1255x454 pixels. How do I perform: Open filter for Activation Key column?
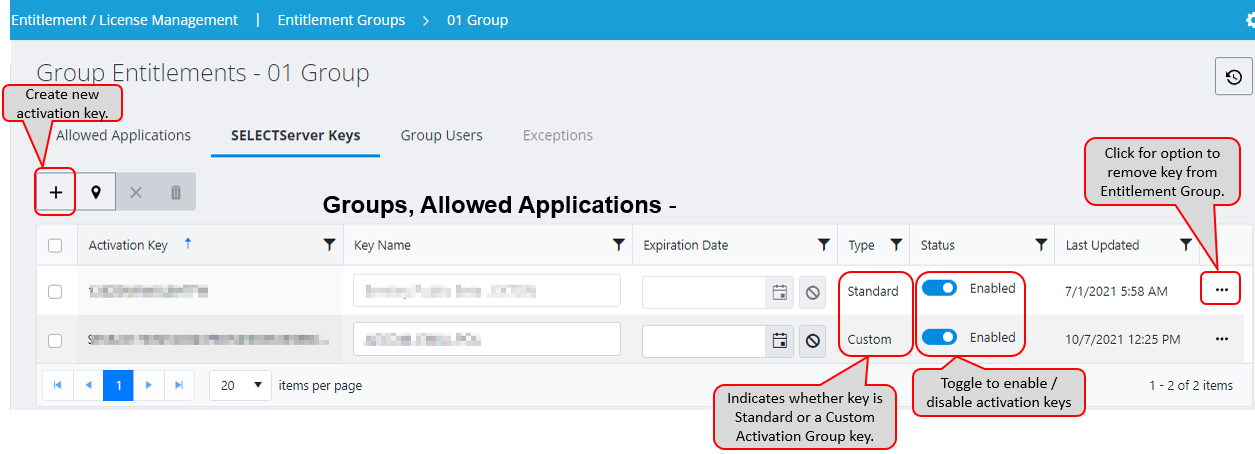[x=329, y=245]
